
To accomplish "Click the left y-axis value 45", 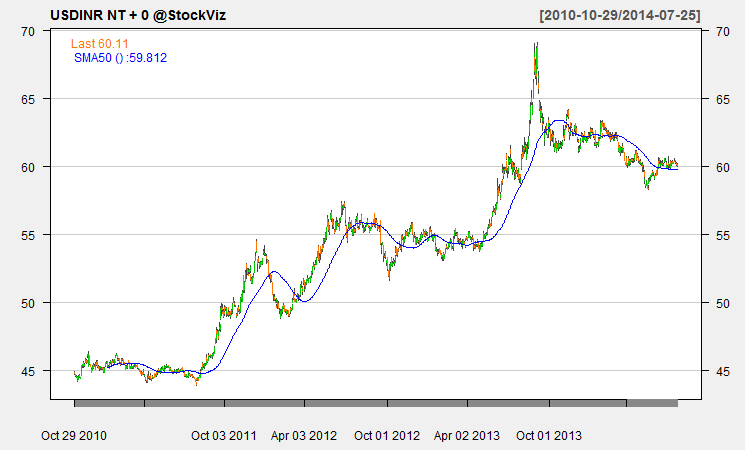I will [x=28, y=371].
